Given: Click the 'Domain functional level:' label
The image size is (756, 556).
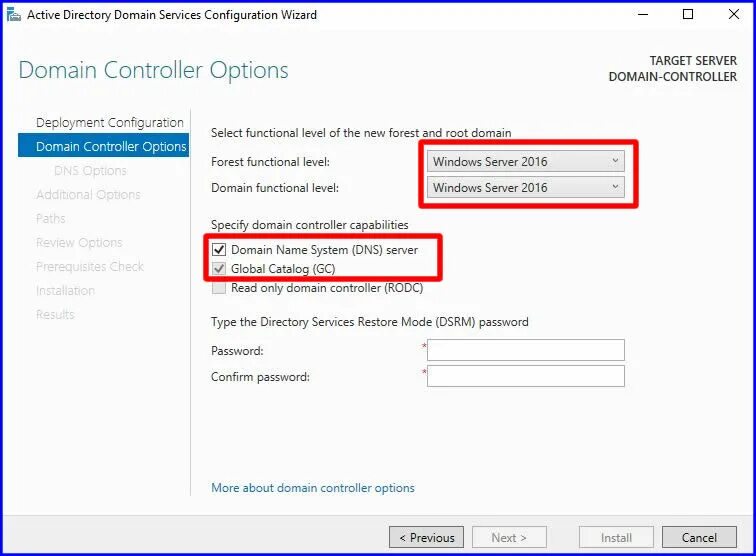Looking at the screenshot, I should coord(275,188).
